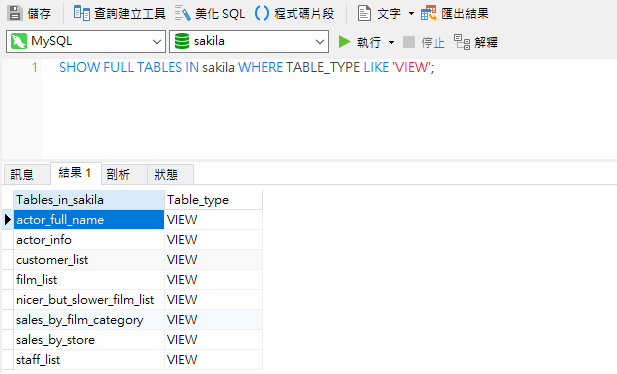
Task: Click Export Result (匯出結果) icon
Action: pyautogui.click(x=428, y=13)
